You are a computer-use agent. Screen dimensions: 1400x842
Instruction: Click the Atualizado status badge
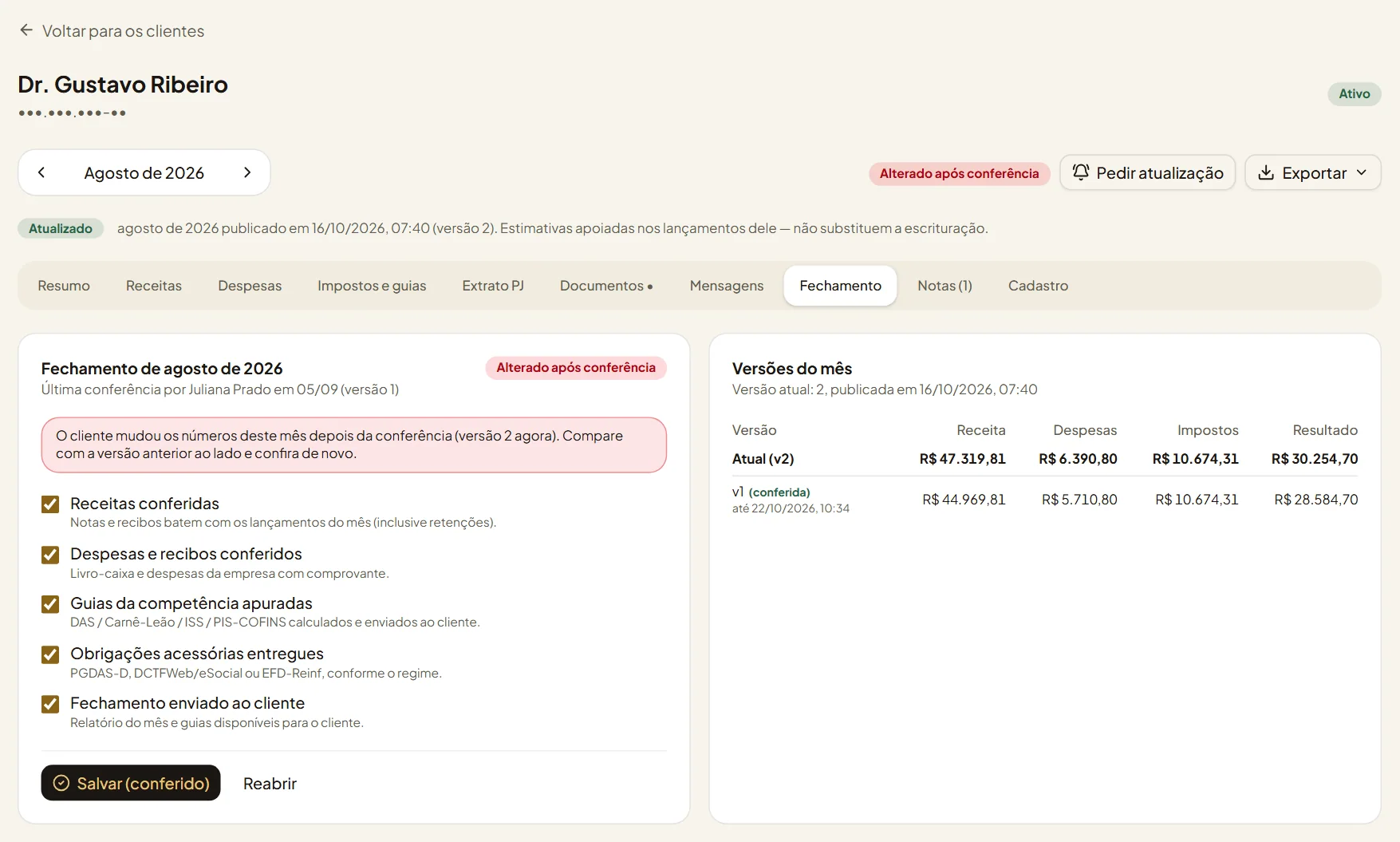pyautogui.click(x=61, y=228)
